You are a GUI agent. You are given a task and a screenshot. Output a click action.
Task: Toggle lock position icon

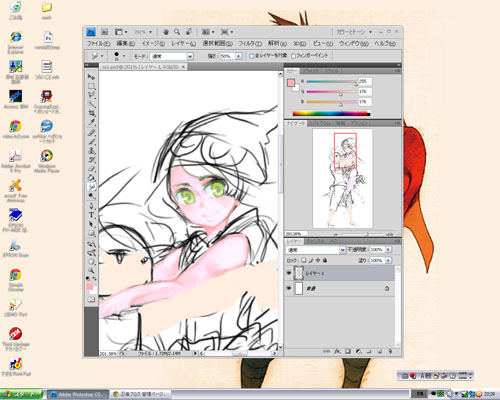point(318,260)
